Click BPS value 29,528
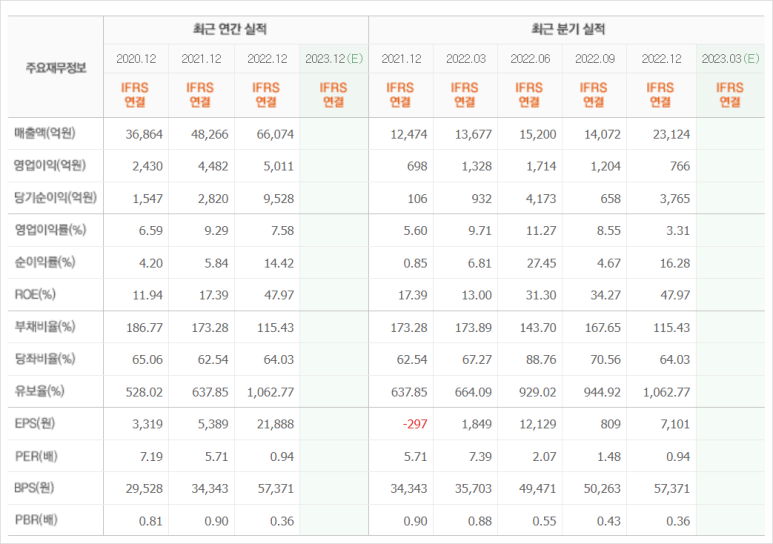This screenshot has height=544, width=773. [x=144, y=489]
